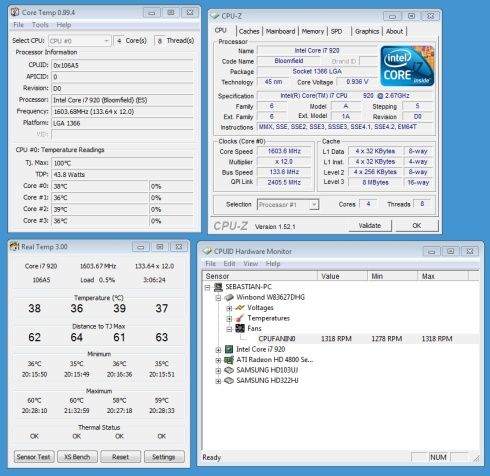Click the SAMSUNG HD103UJ drive icon

(229, 370)
